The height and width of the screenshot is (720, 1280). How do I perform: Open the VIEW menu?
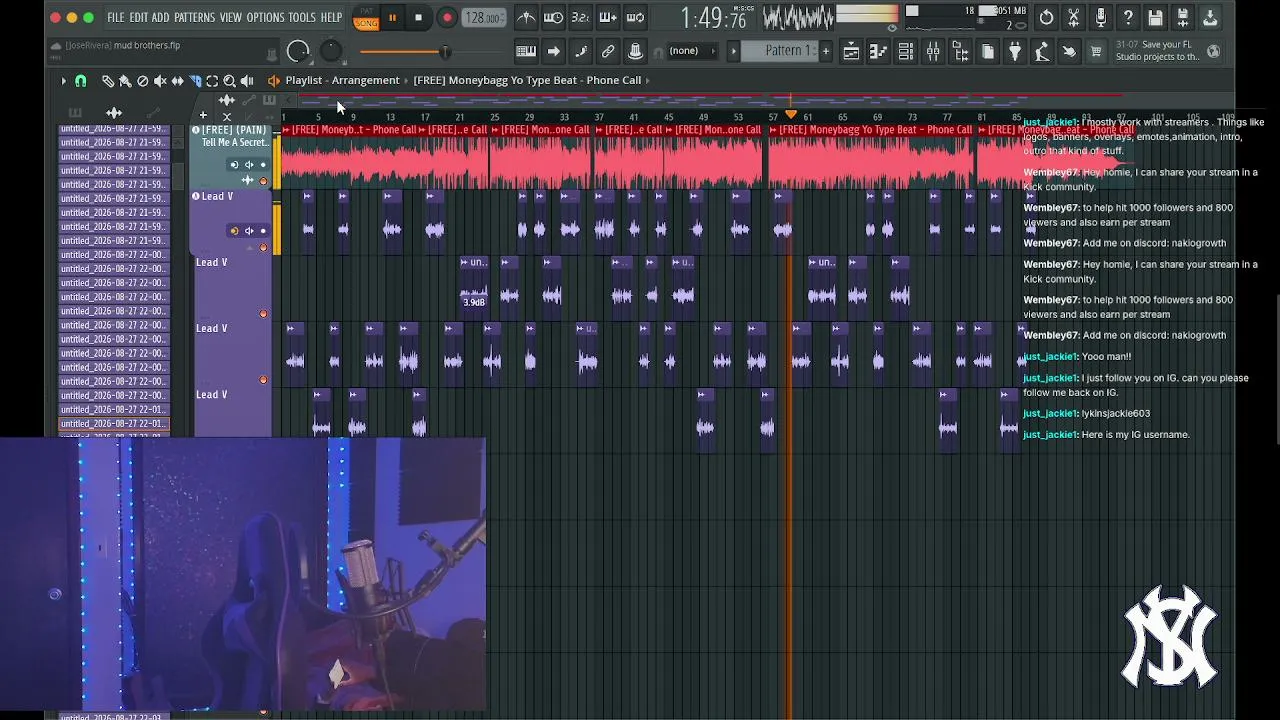[231, 18]
